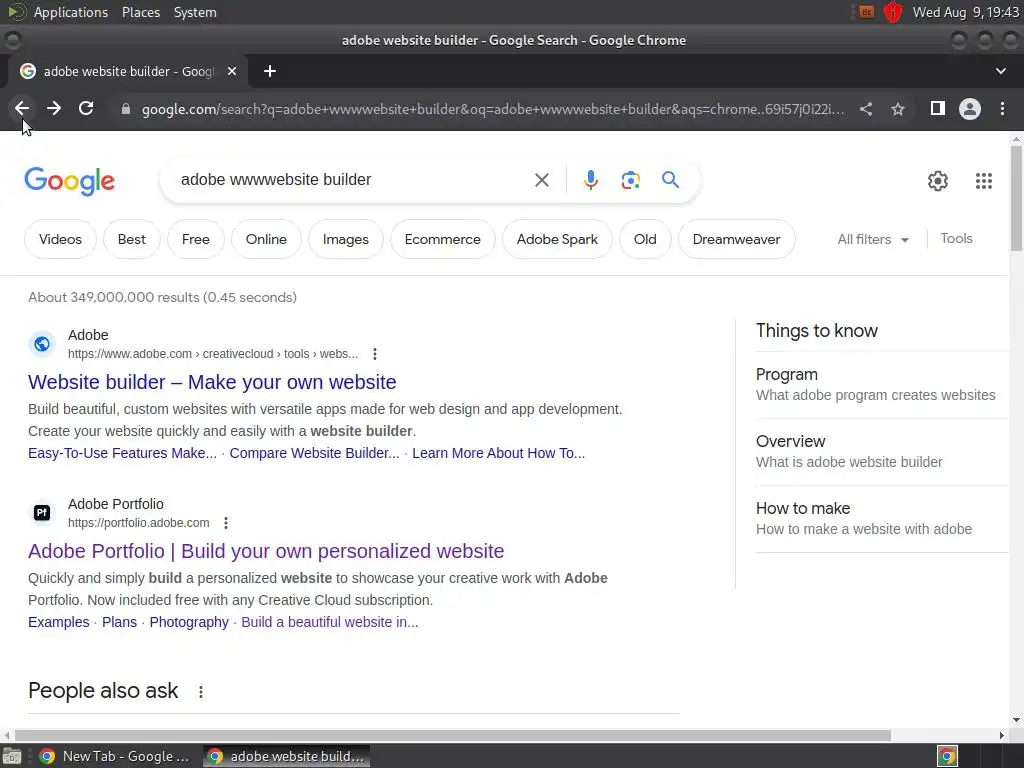Select the Ecommerce filter chip
Viewport: 1024px width, 768px height.
tap(442, 239)
